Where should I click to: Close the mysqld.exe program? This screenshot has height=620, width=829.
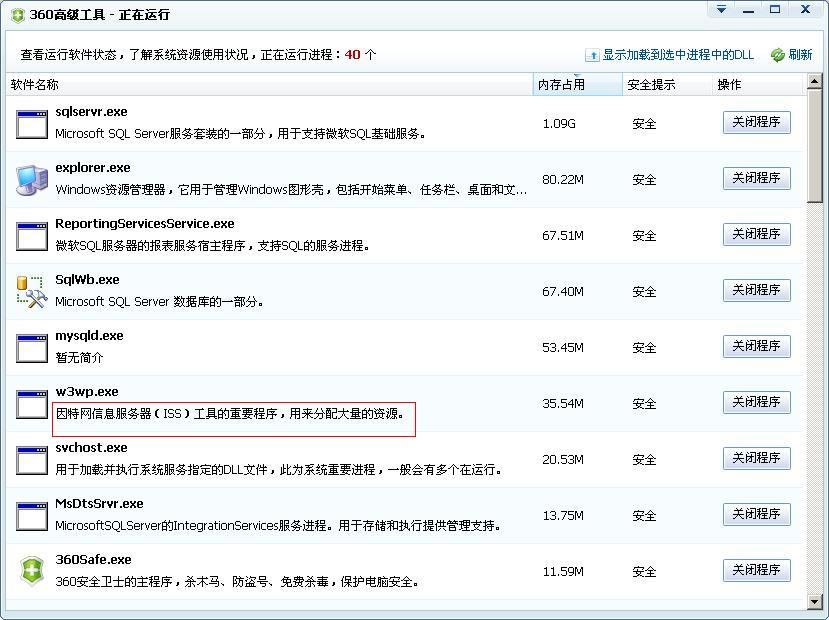757,346
